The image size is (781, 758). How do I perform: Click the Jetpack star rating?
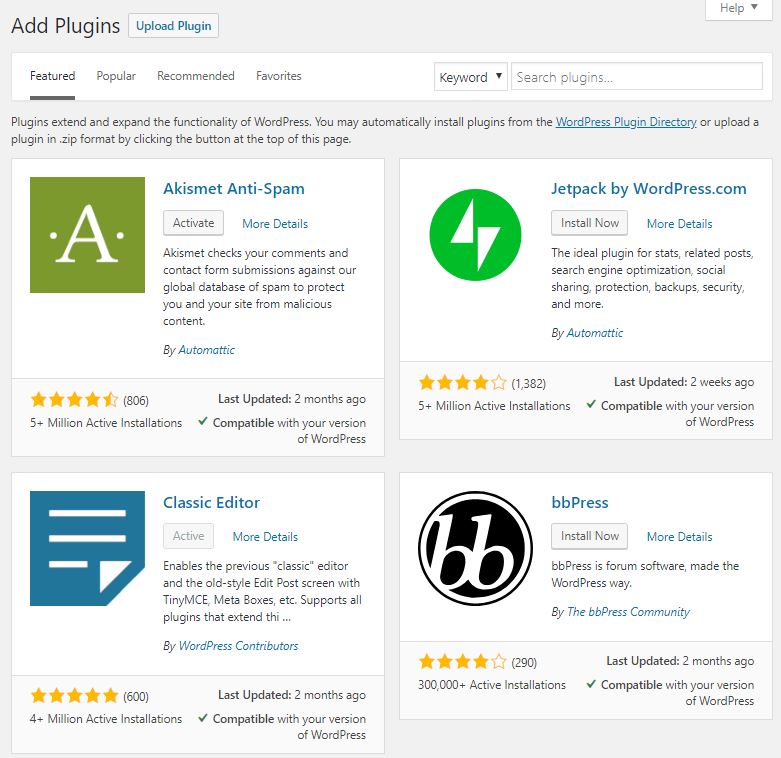(x=462, y=383)
